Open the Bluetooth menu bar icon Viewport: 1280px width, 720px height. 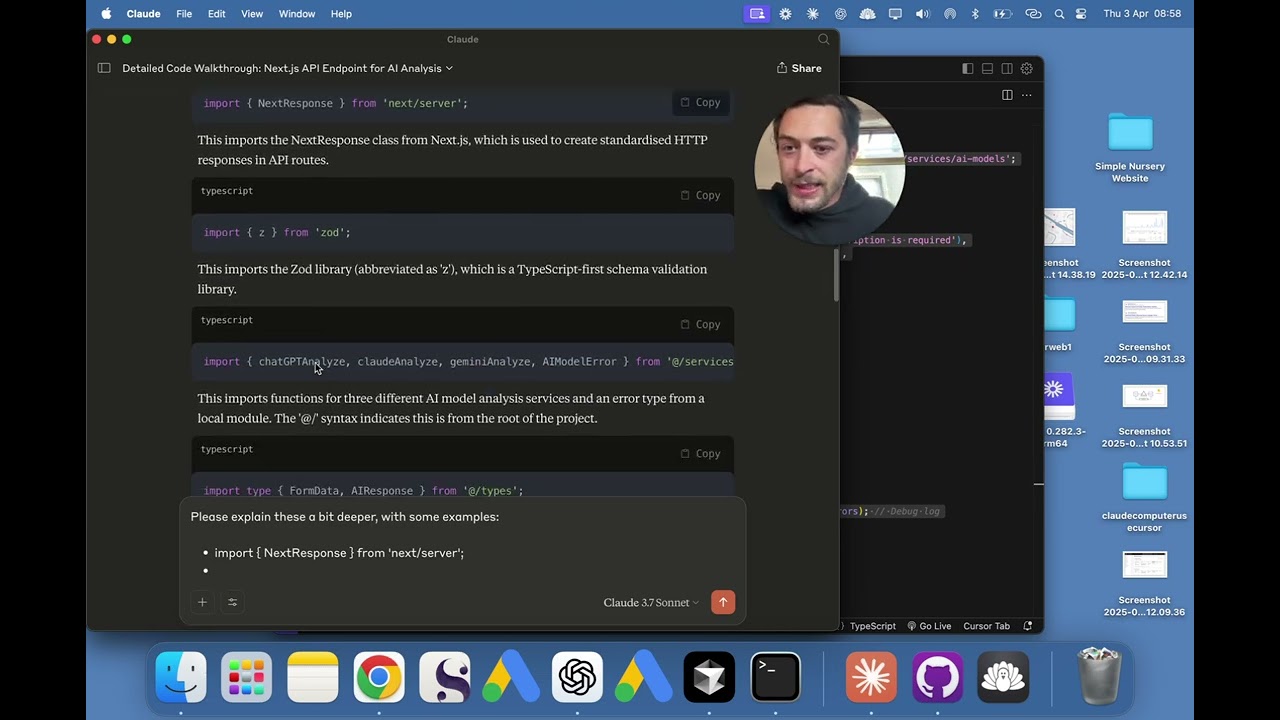[975, 14]
